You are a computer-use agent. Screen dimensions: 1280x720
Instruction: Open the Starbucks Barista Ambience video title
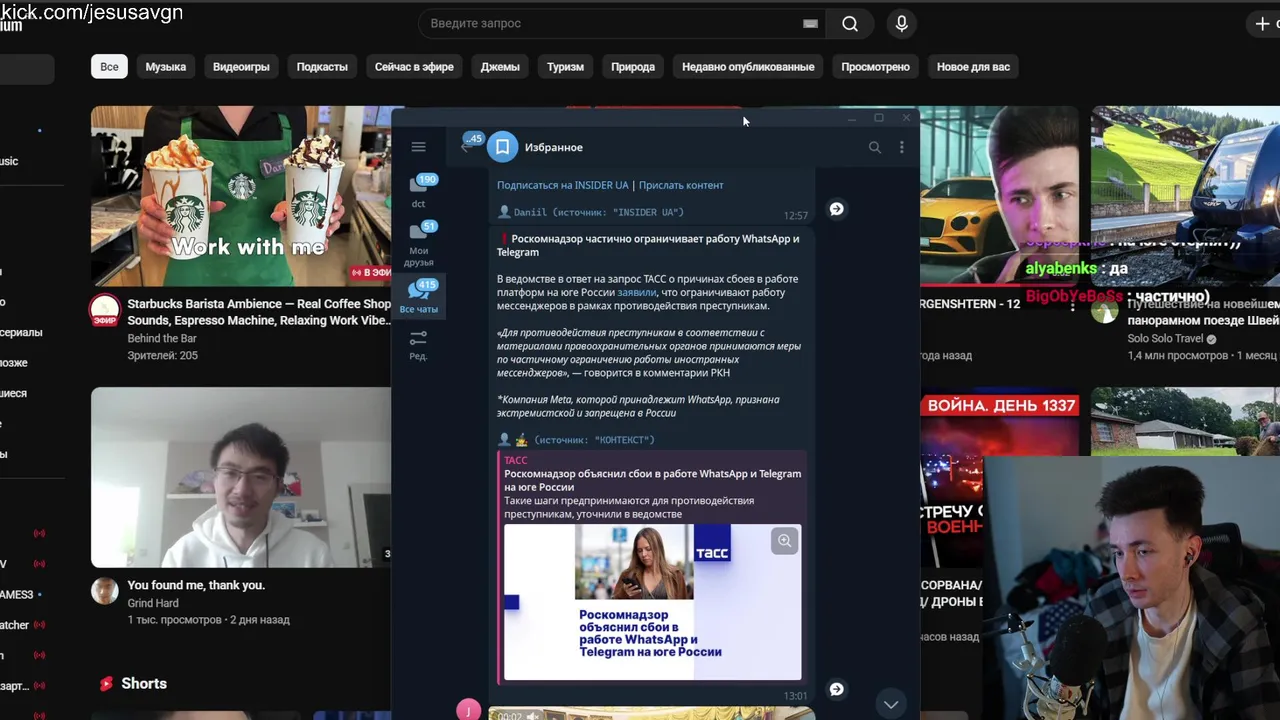point(259,312)
